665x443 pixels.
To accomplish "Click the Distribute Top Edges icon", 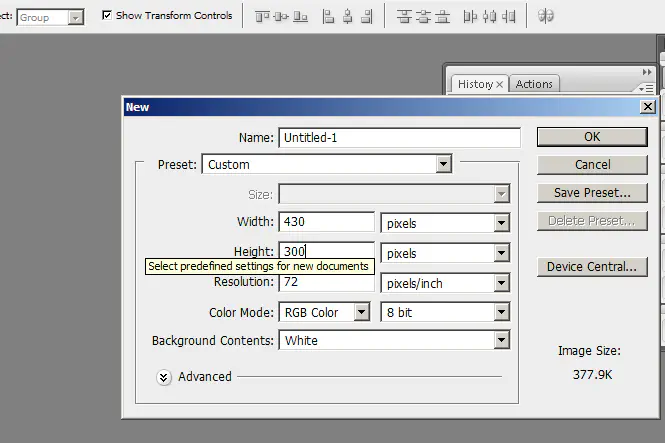I will (x=404, y=16).
